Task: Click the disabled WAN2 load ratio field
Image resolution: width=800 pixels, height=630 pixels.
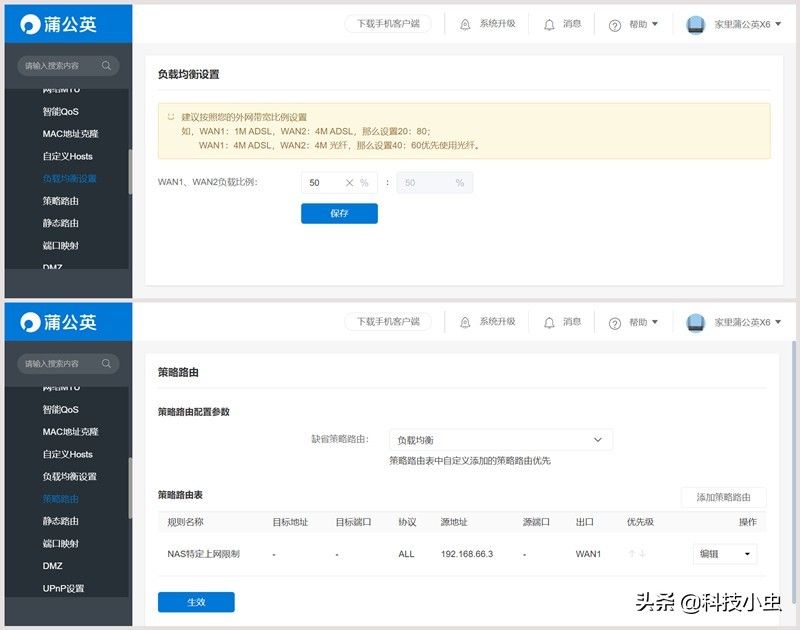Action: coord(435,183)
